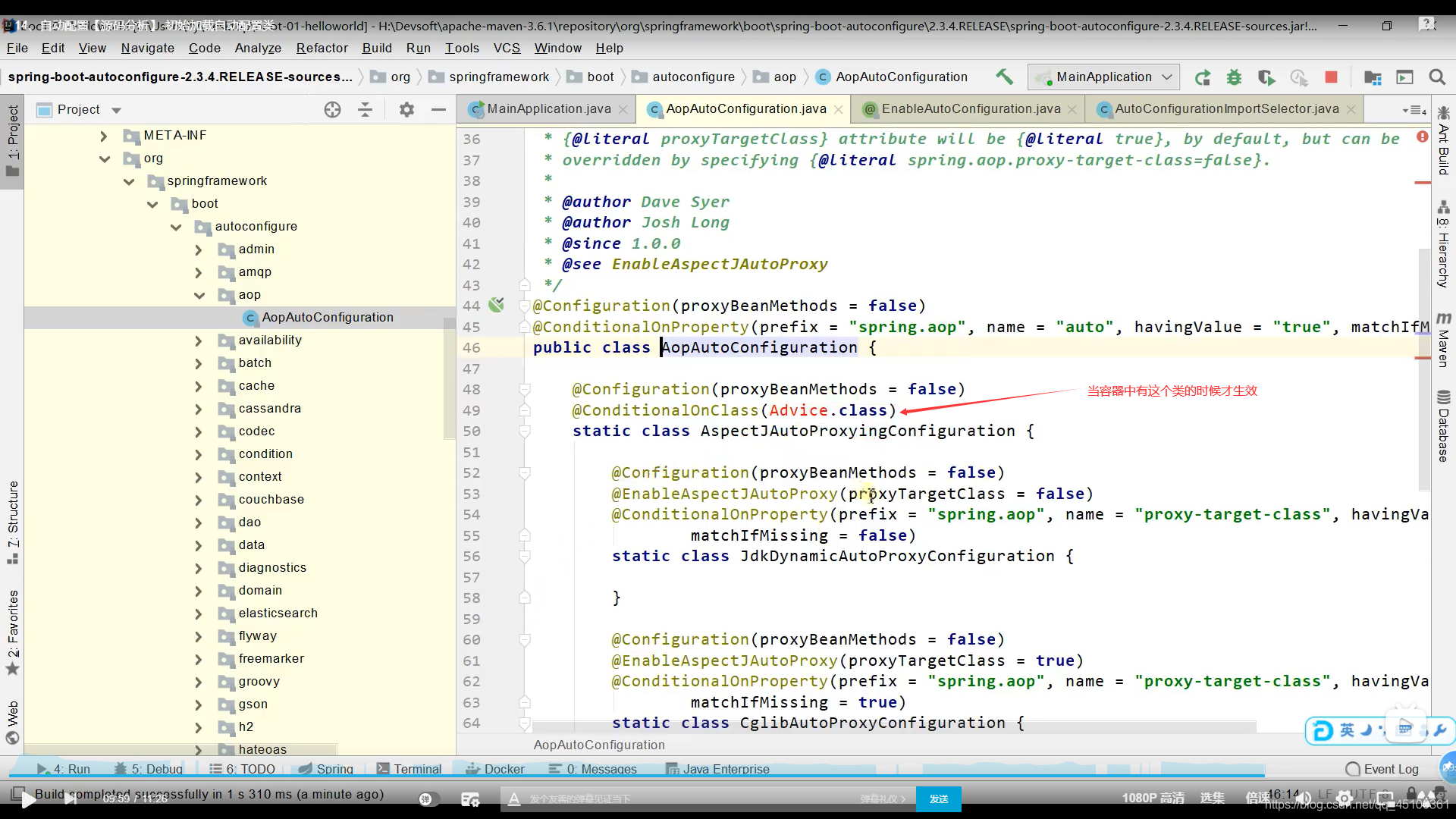Open the Project Structure icon

click(1373, 77)
